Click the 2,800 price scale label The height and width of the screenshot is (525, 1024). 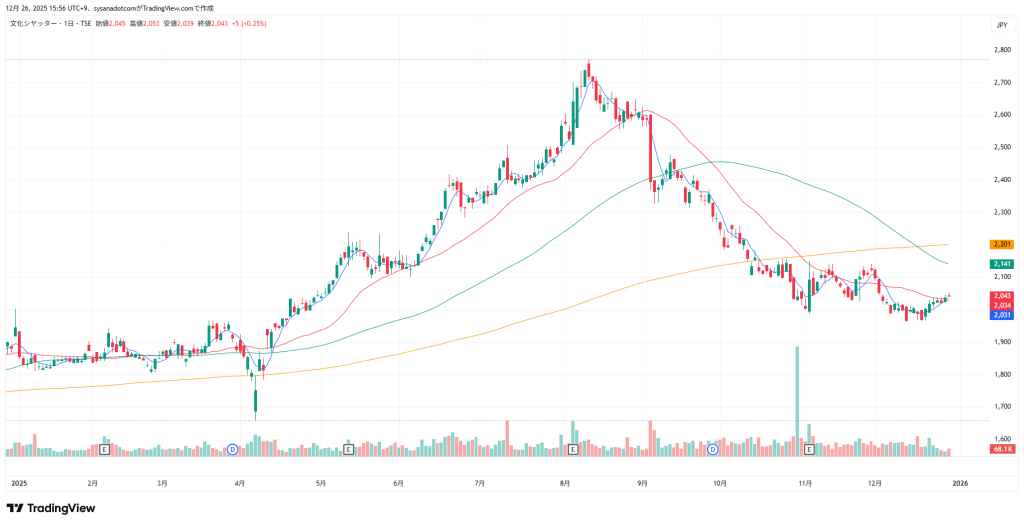click(1000, 49)
